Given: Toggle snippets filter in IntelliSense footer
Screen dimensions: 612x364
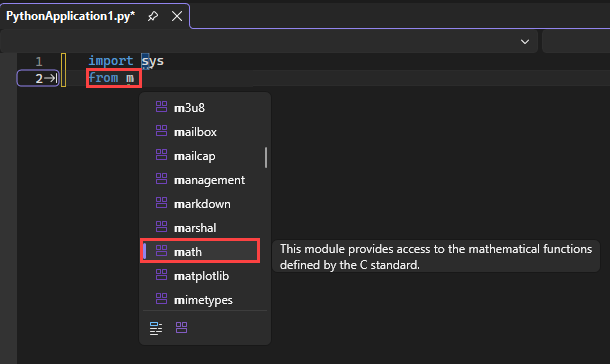Looking at the screenshot, I should click(156, 328).
